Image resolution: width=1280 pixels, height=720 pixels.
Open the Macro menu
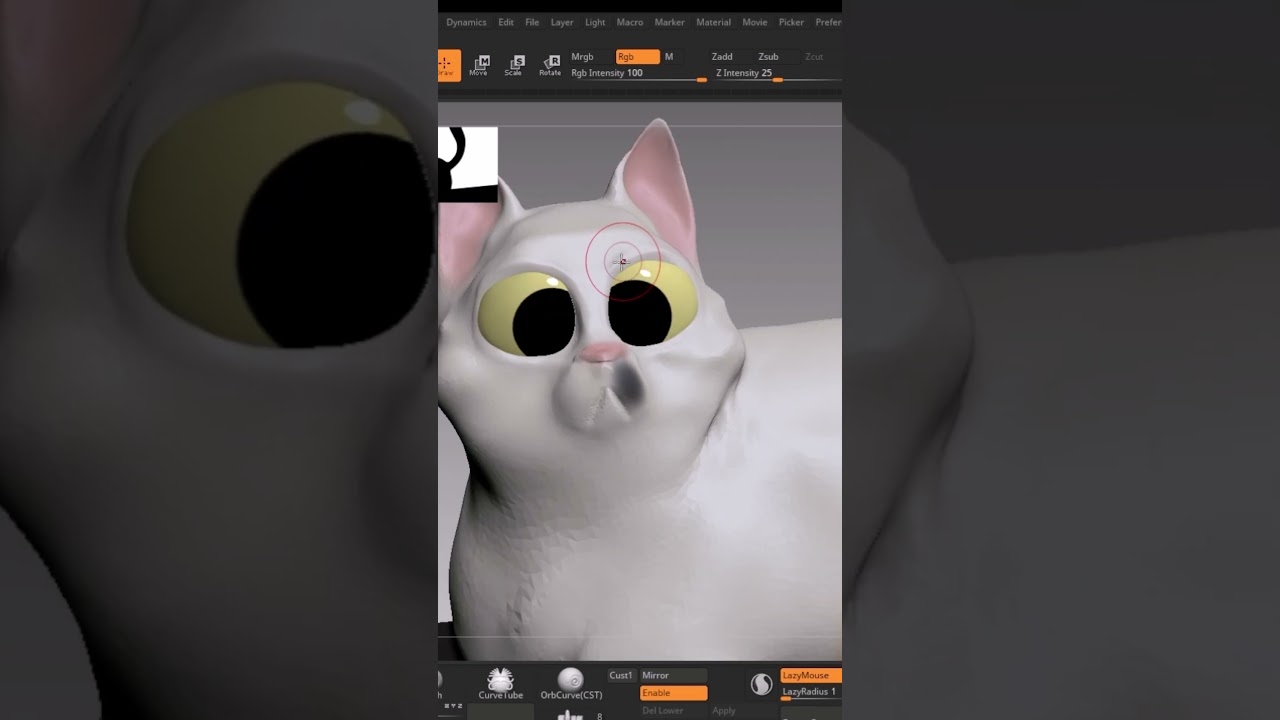(630, 22)
